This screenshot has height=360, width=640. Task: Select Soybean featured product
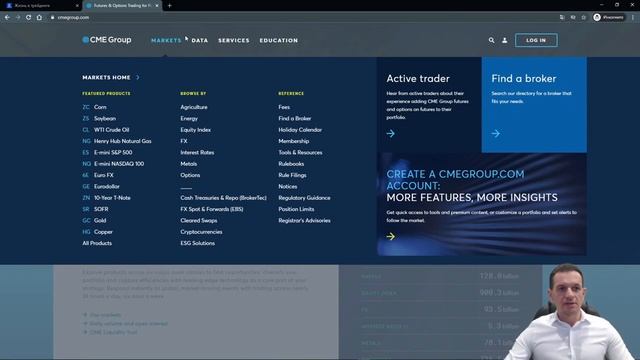105,118
